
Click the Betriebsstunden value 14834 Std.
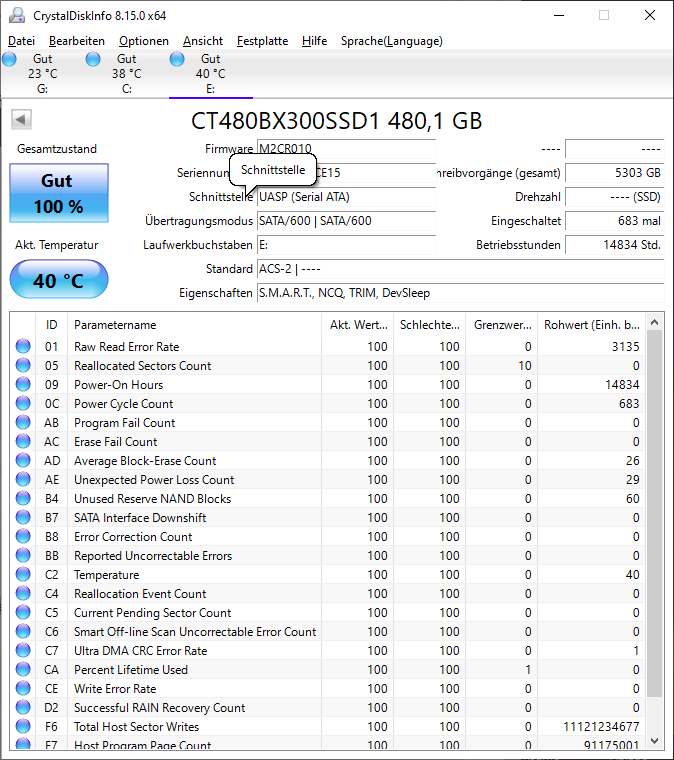point(614,245)
